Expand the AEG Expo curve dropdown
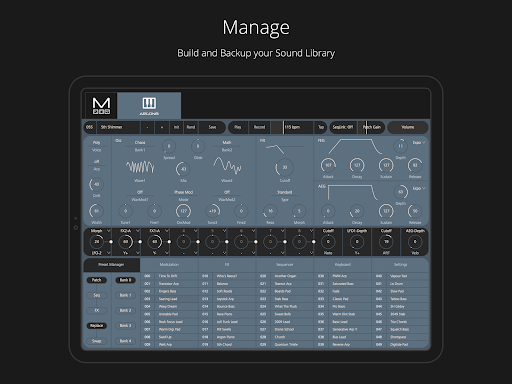Image resolution: width=512 pixels, height=384 pixels. coord(419,188)
